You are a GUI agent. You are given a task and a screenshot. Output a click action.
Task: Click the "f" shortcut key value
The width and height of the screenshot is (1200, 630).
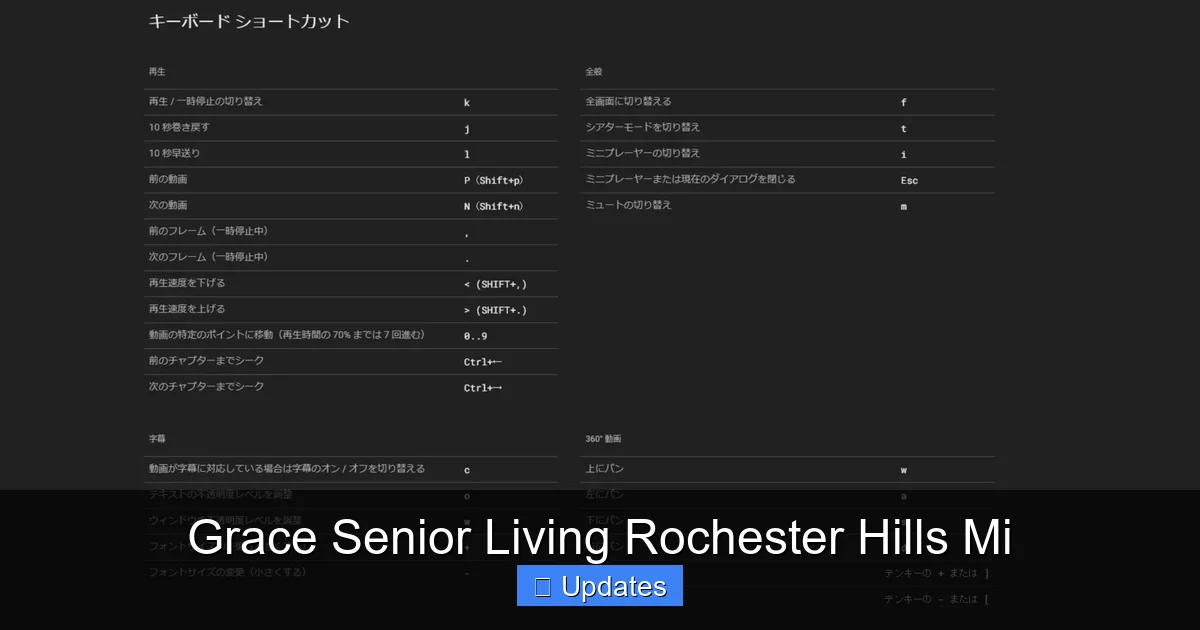[904, 103]
